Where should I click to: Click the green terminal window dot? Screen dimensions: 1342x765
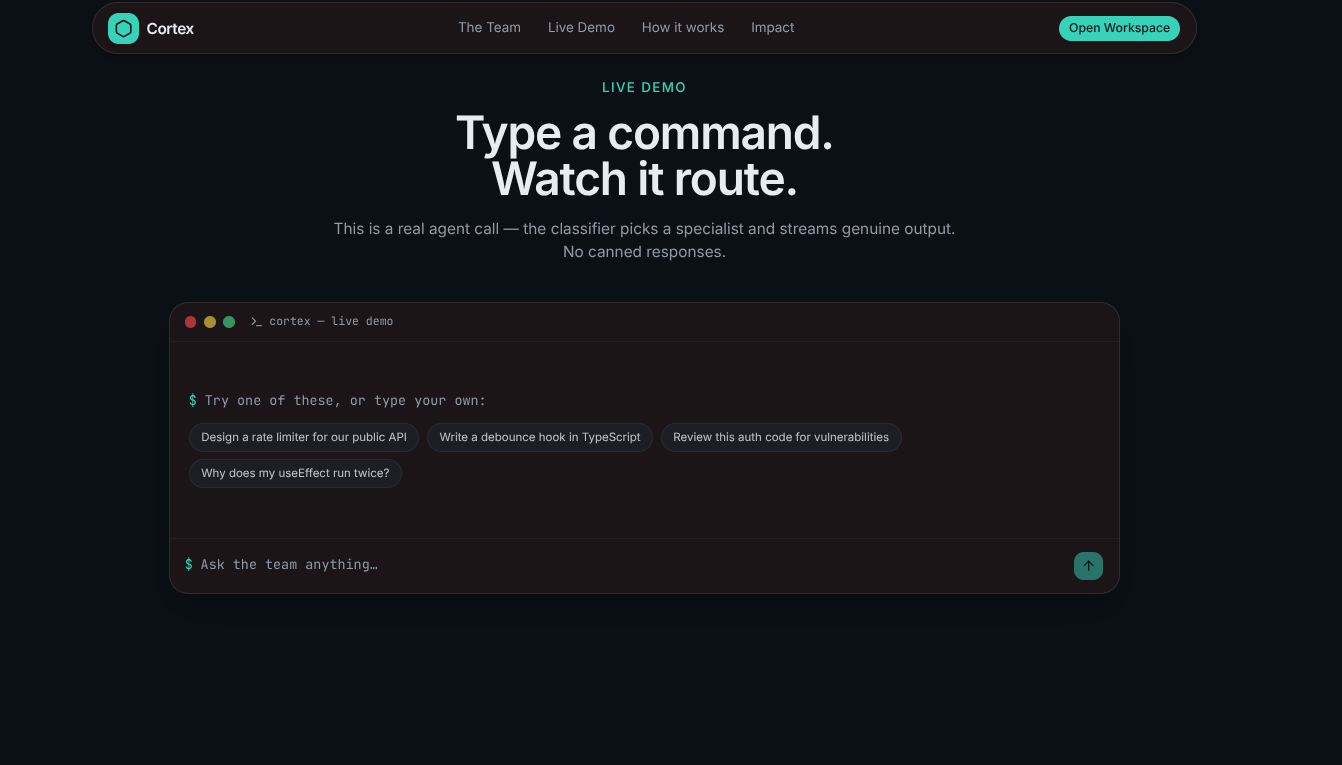[x=229, y=322]
